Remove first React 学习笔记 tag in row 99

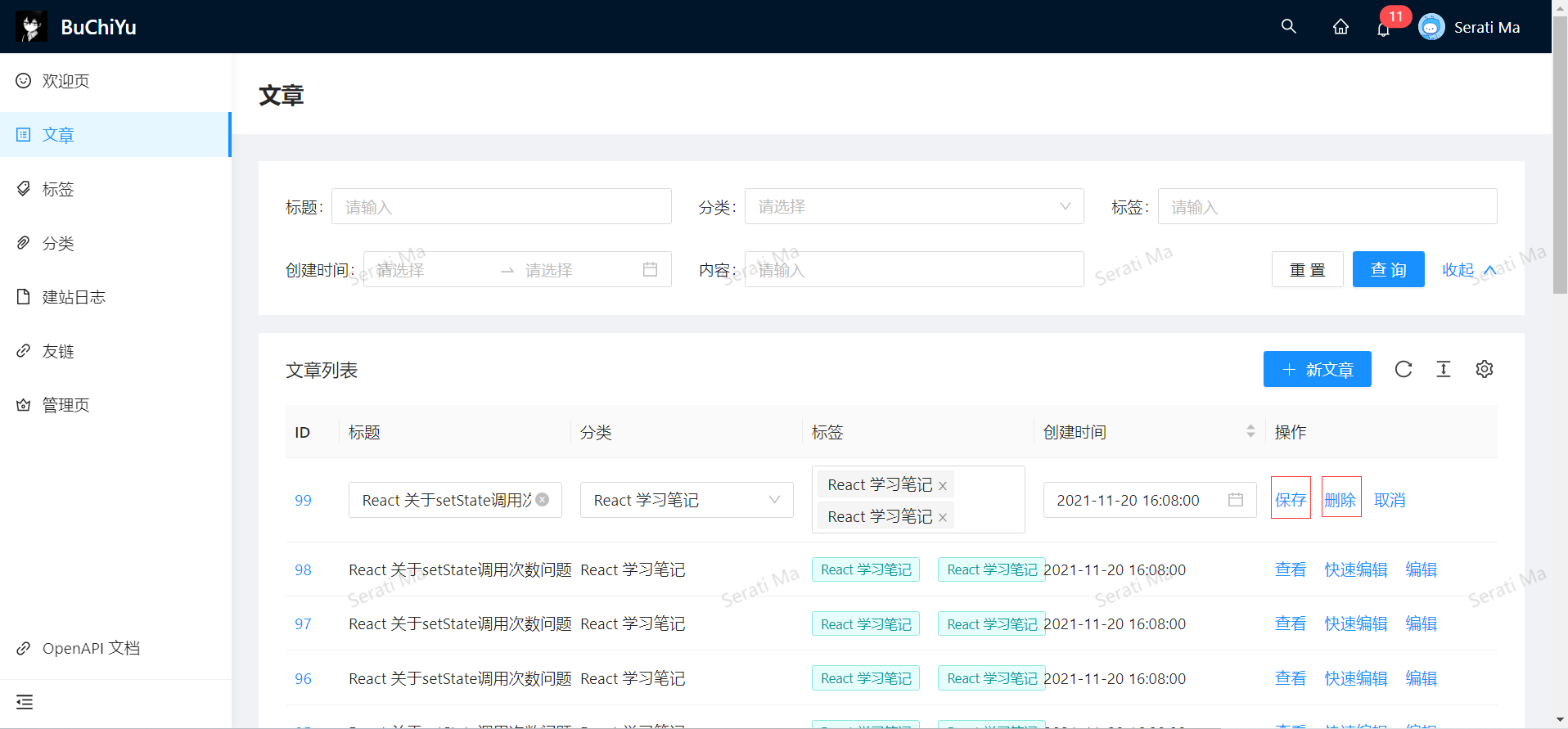click(x=943, y=486)
